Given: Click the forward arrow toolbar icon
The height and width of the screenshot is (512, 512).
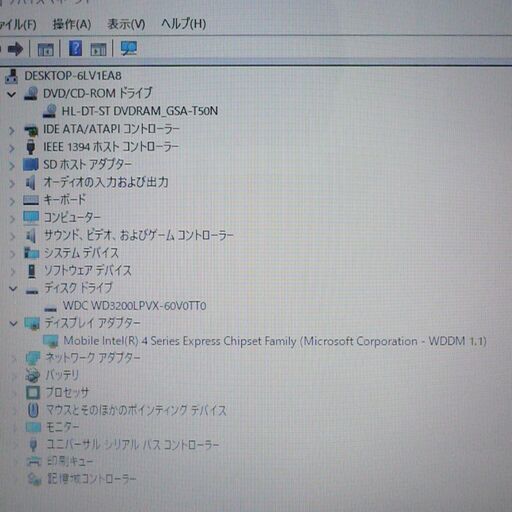Looking at the screenshot, I should [x=15, y=49].
